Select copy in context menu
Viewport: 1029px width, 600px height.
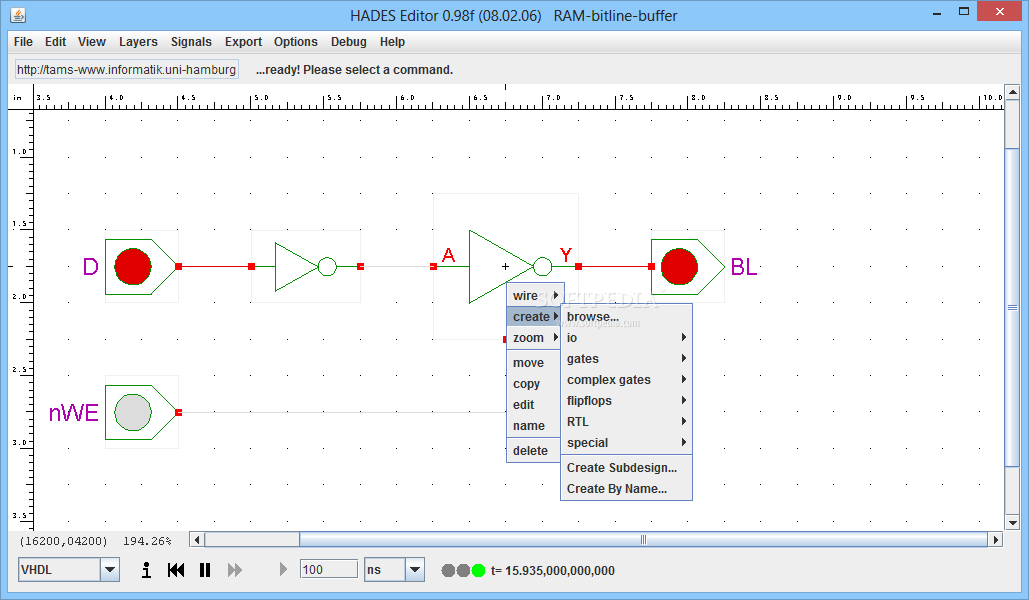click(x=534, y=383)
